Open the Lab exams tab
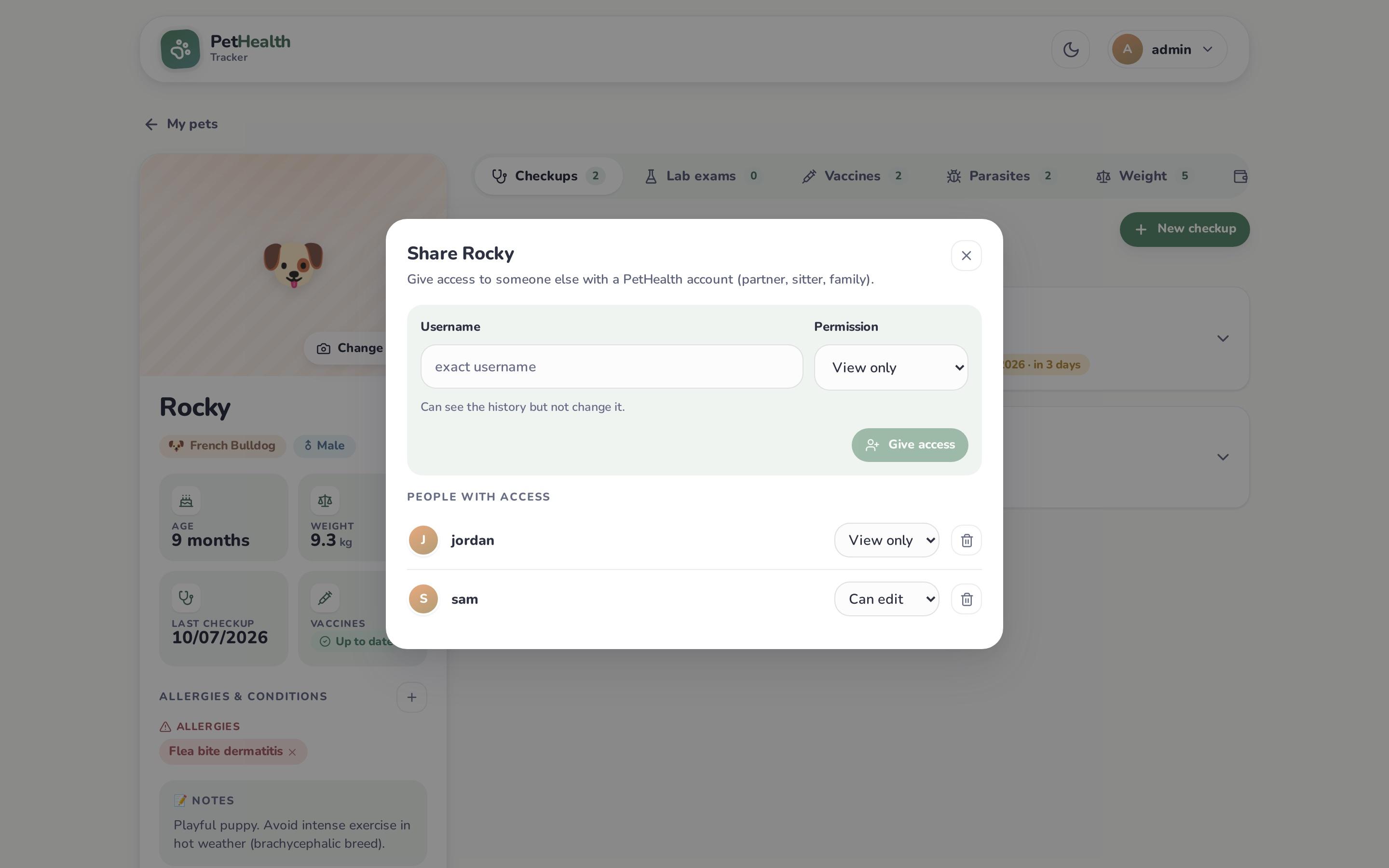1389x868 pixels. tap(703, 176)
